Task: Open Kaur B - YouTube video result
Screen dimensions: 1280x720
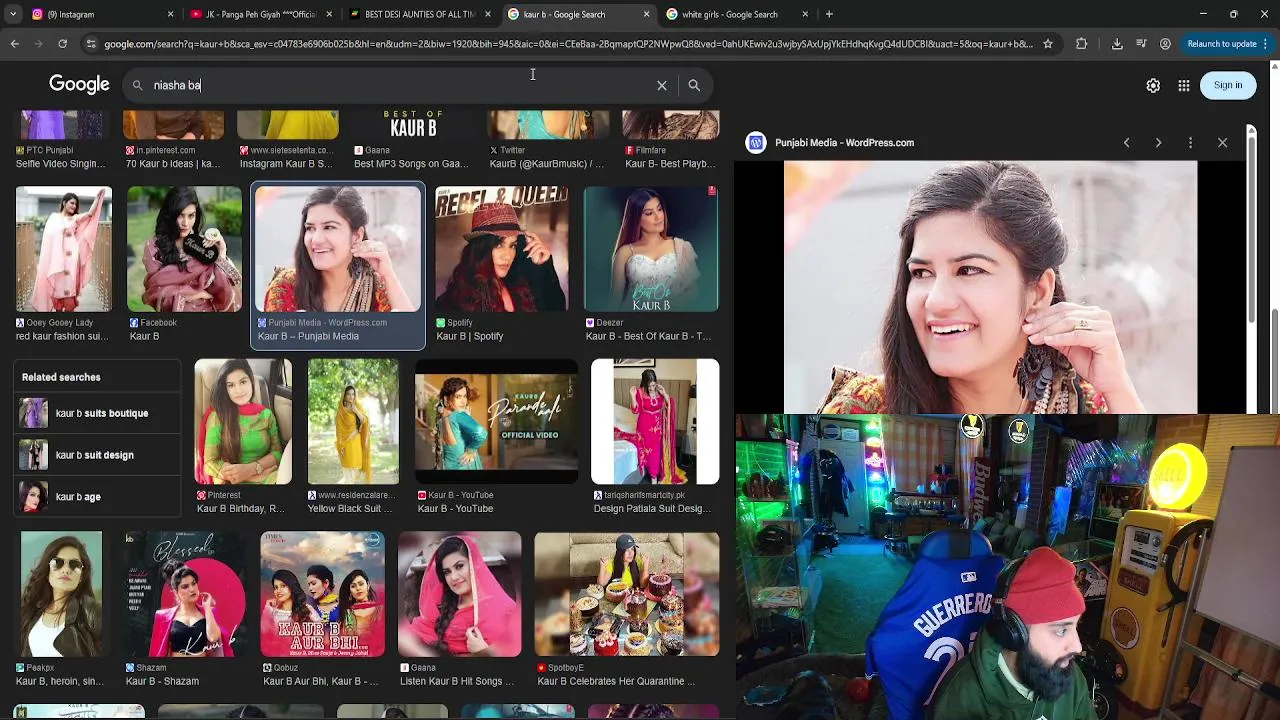Action: pyautogui.click(x=496, y=422)
